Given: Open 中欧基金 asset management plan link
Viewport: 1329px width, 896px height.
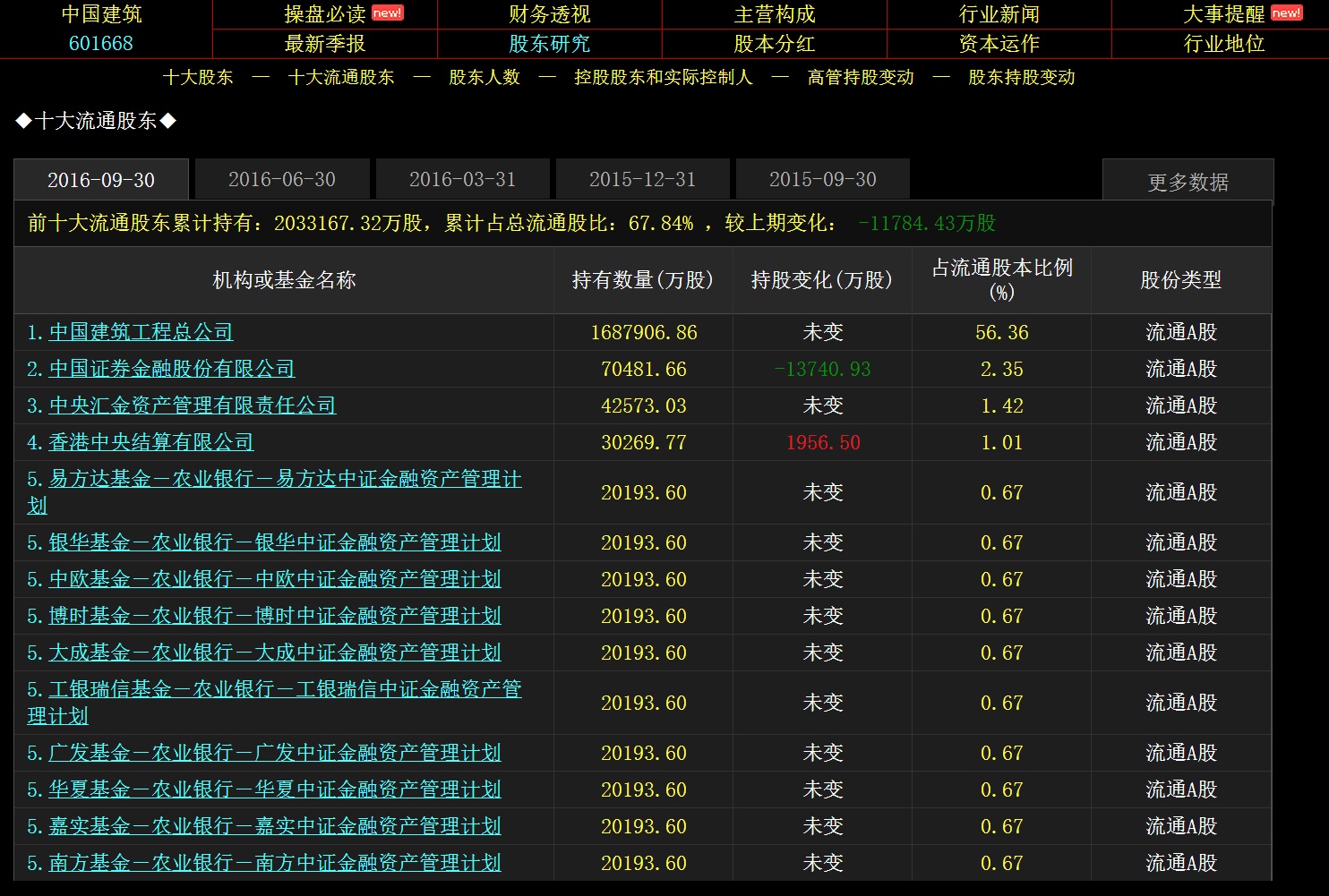Looking at the screenshot, I should [x=275, y=579].
